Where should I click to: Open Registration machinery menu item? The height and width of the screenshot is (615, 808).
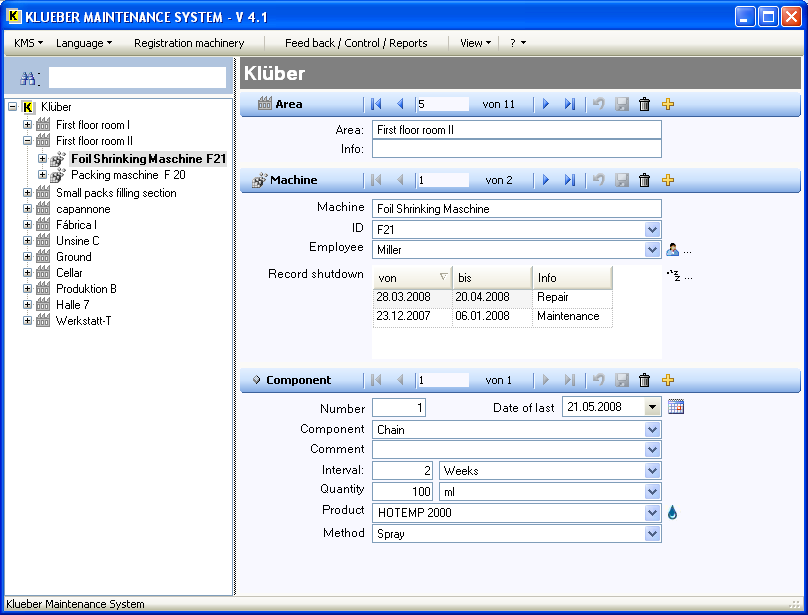[189, 43]
